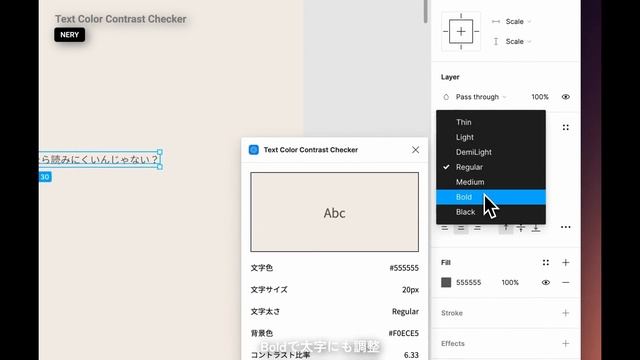Click the constraints box widget
The width and height of the screenshot is (640, 360).
coord(461,31)
